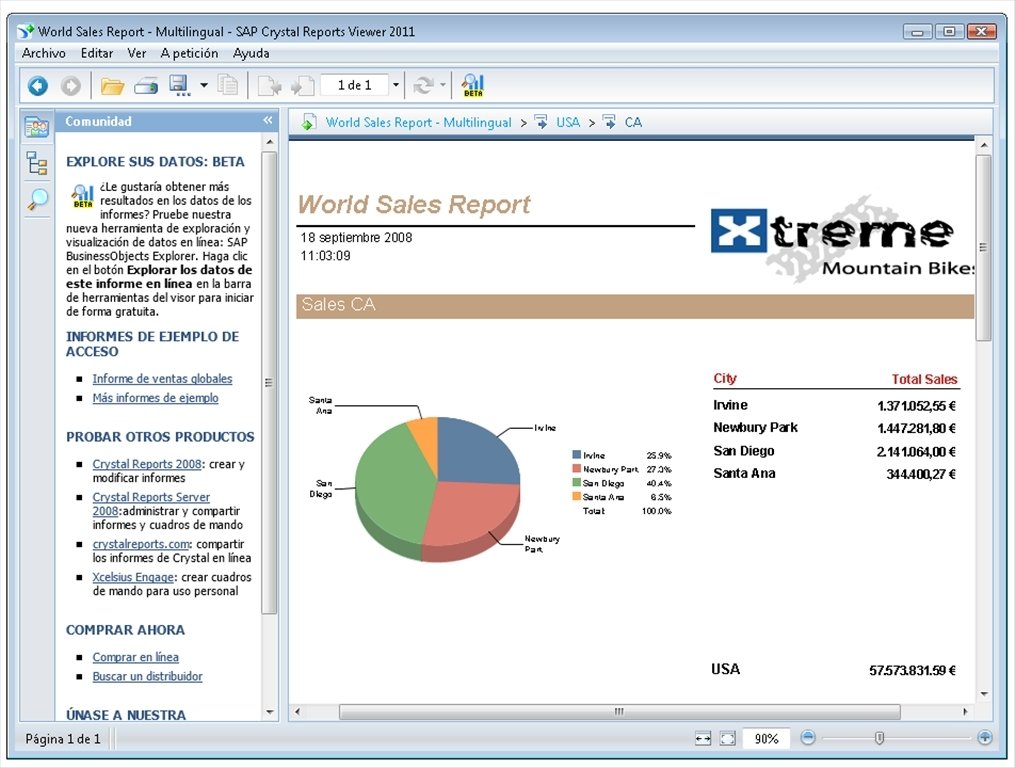Open the Ayuda menu
This screenshot has height=768, width=1015.
[251, 53]
